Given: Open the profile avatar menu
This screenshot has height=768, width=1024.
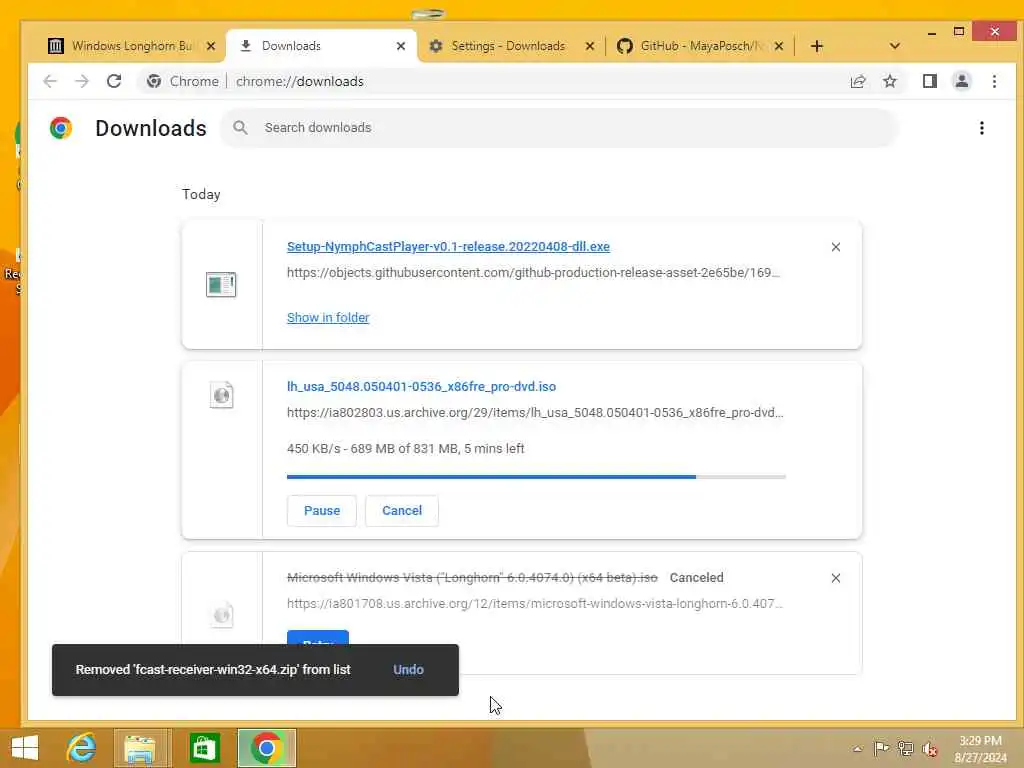Looking at the screenshot, I should pos(961,81).
